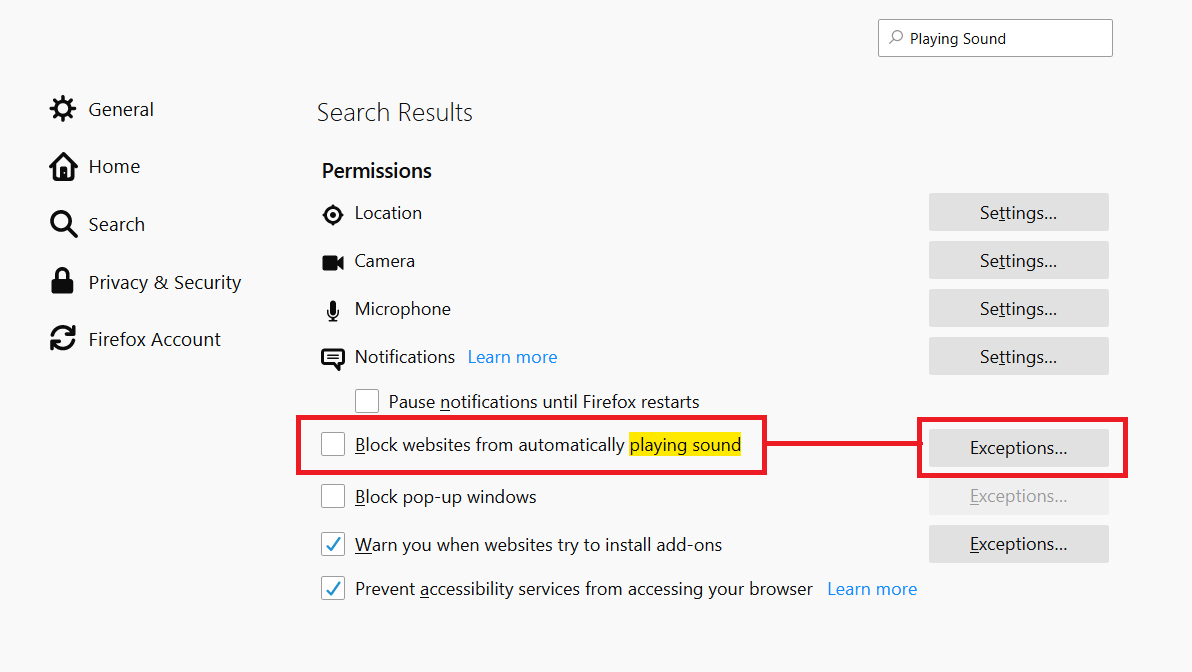Focus the preferences search field
This screenshot has width=1192, height=672.
click(x=1005, y=39)
